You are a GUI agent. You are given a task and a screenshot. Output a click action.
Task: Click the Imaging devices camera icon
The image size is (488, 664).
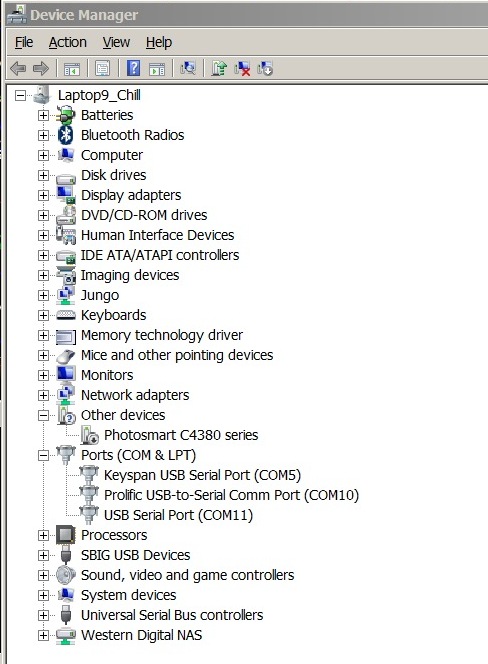point(66,275)
